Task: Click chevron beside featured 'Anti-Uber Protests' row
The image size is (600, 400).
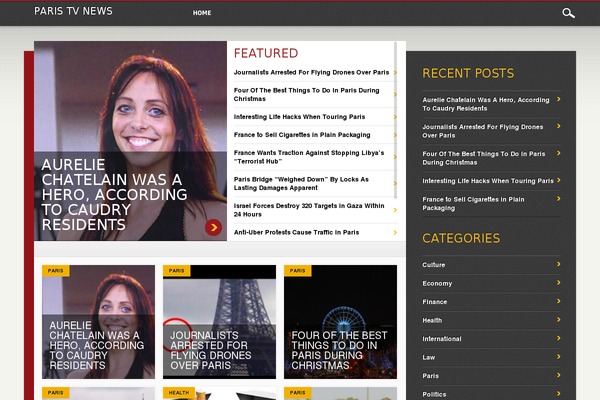Action: pyautogui.click(x=395, y=232)
